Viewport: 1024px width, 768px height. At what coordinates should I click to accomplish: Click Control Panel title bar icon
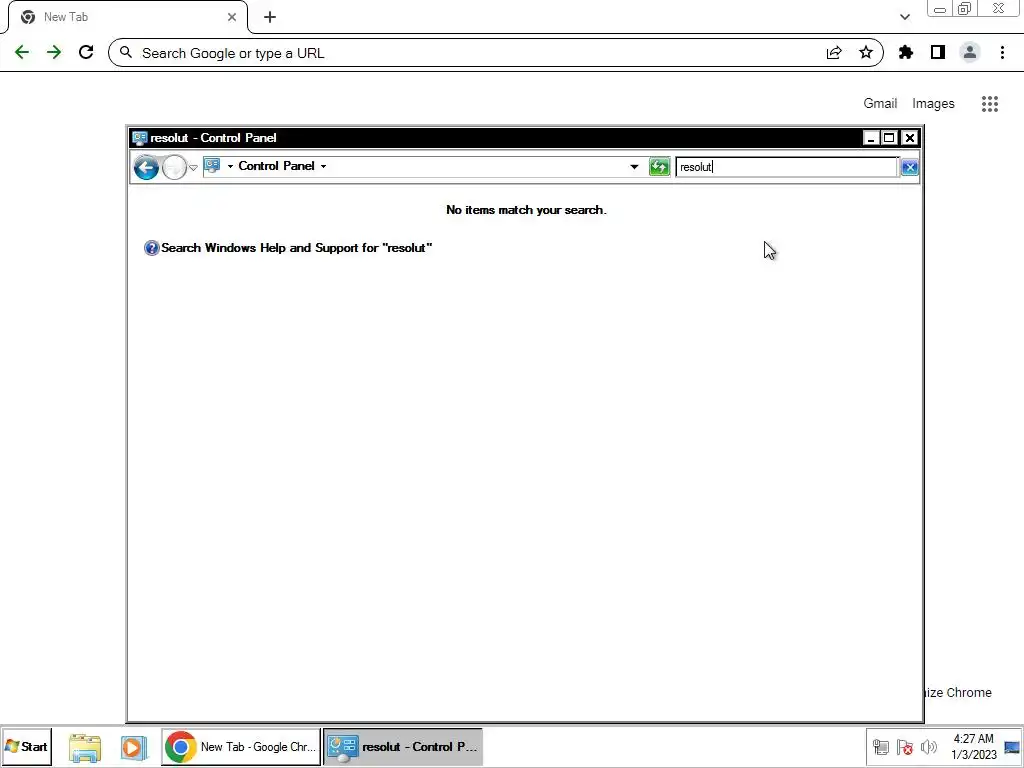139,138
